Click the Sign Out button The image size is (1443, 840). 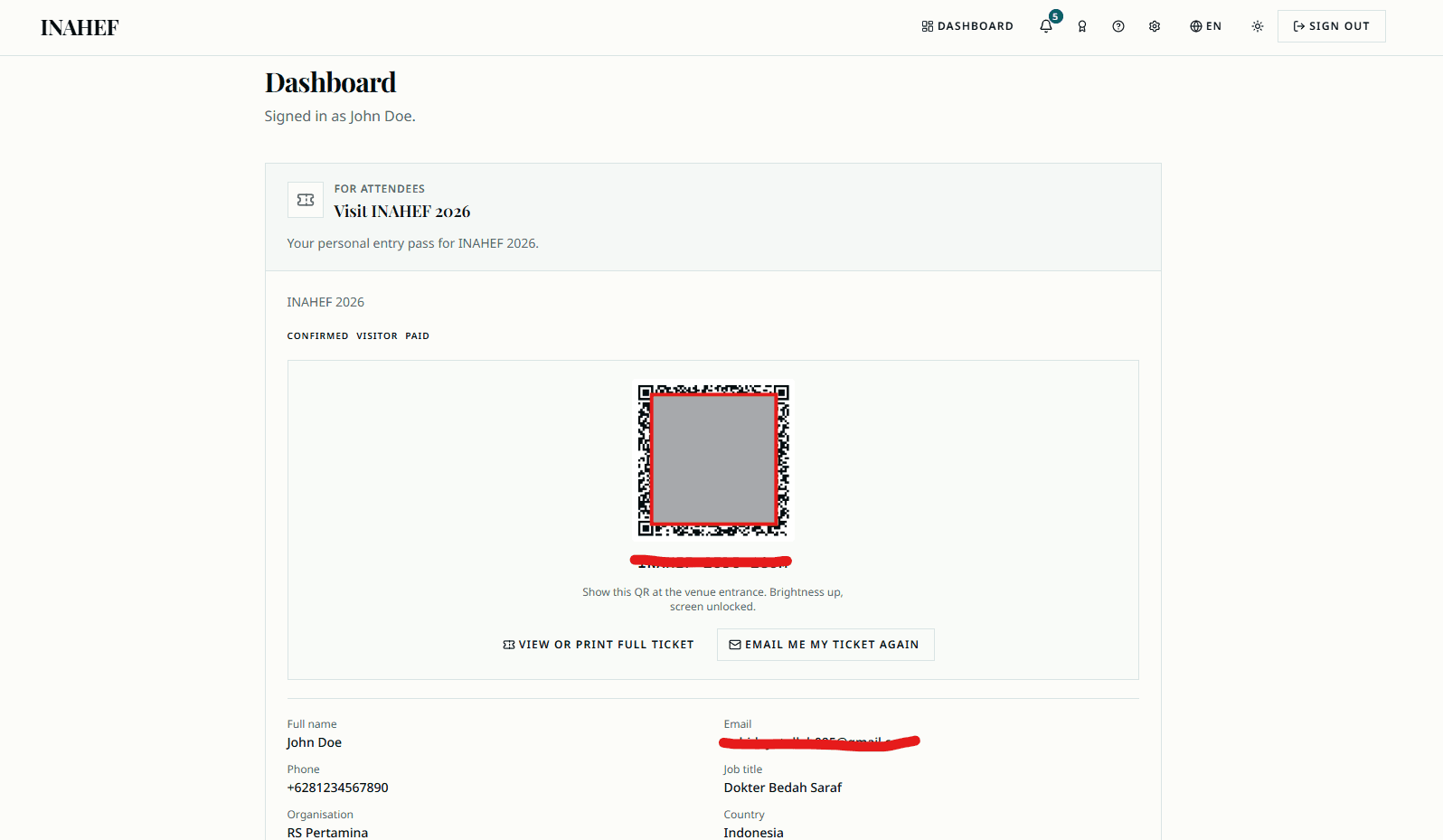pyautogui.click(x=1331, y=26)
